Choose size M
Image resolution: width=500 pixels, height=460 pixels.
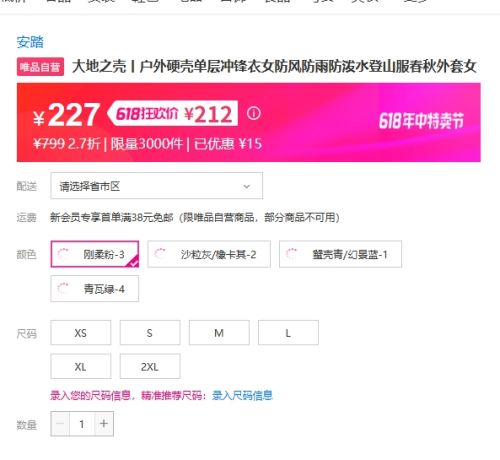click(219, 333)
